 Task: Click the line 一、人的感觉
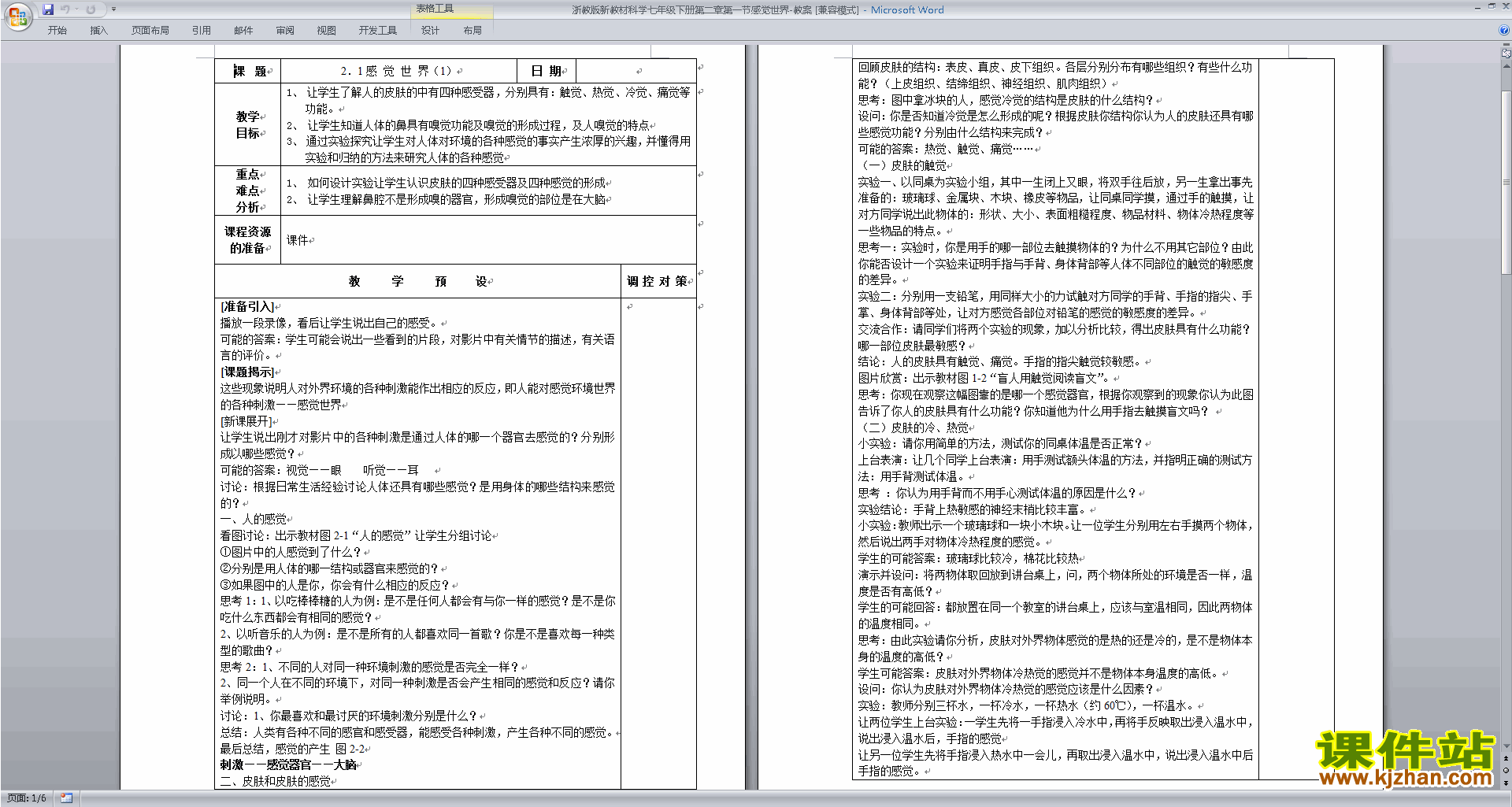tap(254, 519)
